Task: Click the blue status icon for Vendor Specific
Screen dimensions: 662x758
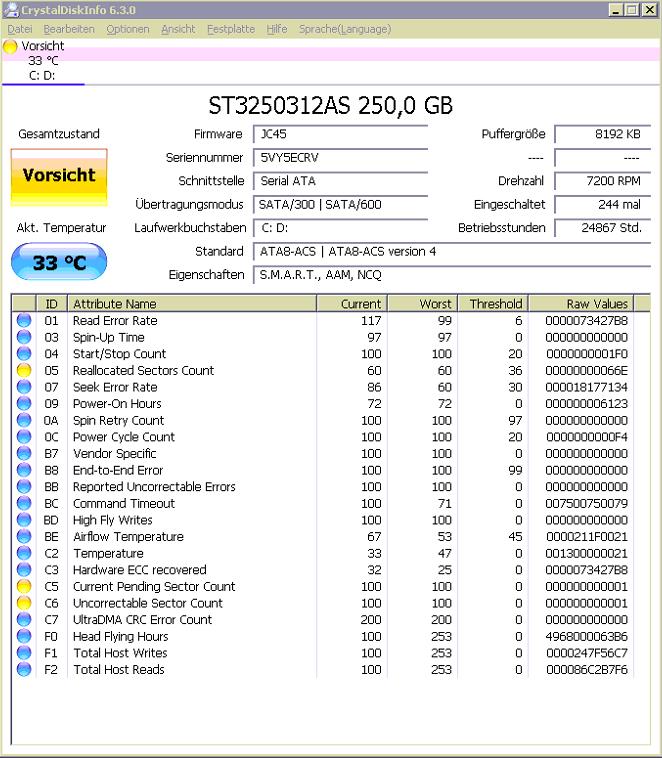Action: pyautogui.click(x=24, y=453)
